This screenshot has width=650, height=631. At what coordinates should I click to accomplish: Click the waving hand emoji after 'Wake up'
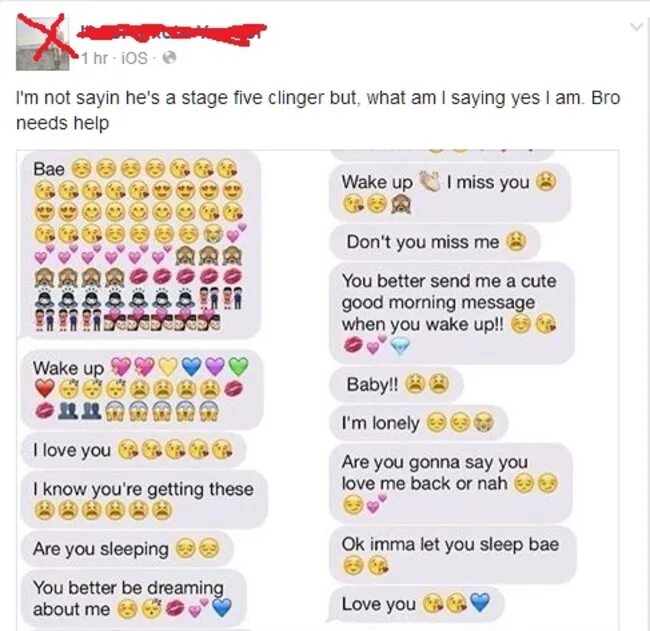429,180
